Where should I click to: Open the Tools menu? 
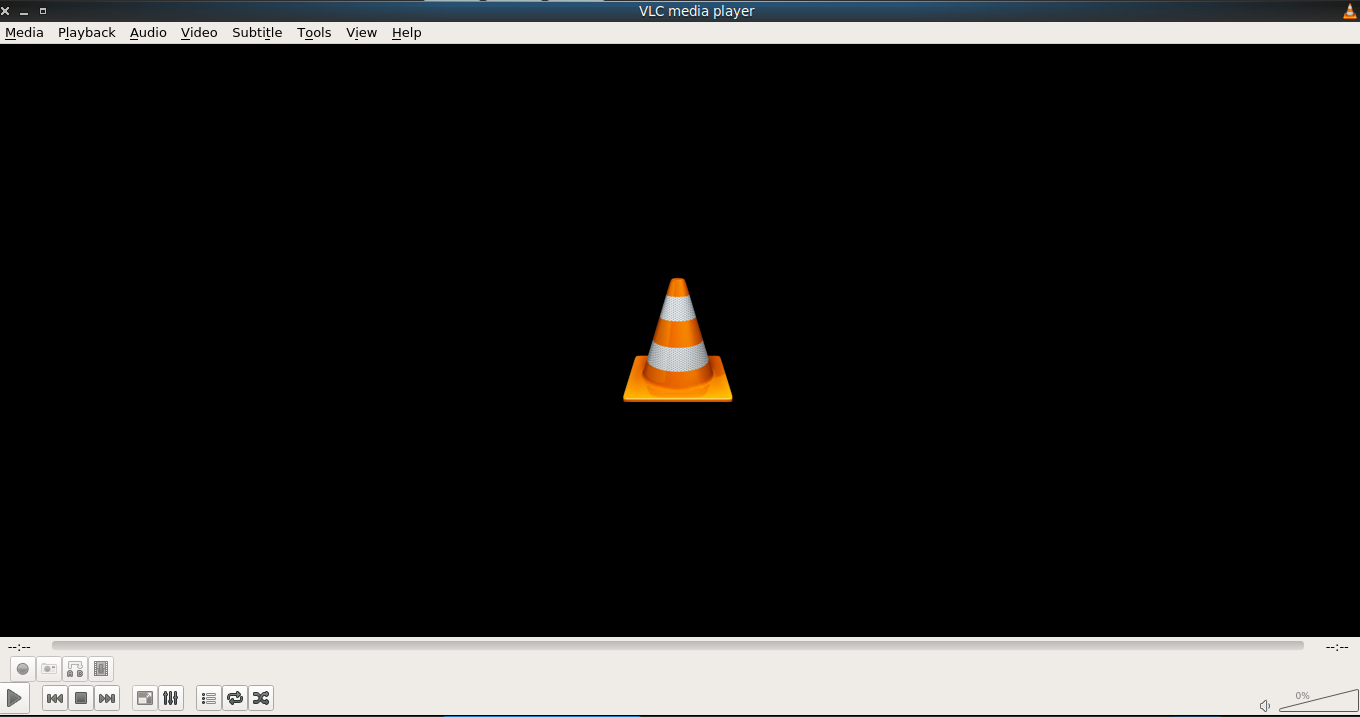coord(314,32)
